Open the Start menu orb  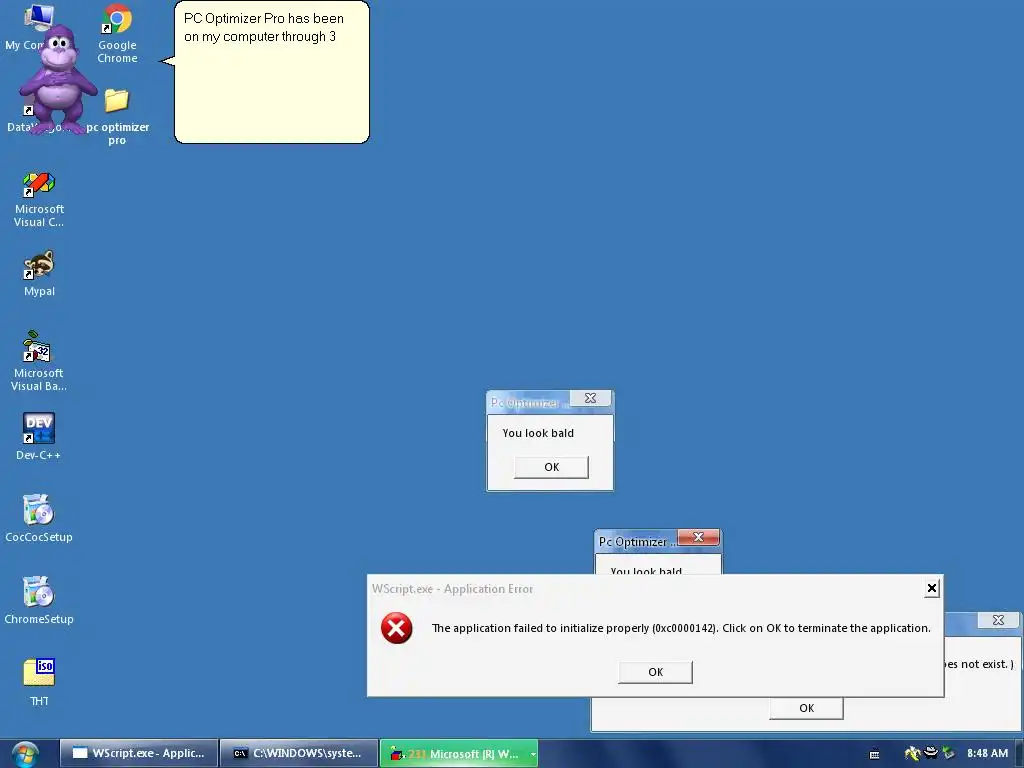click(x=25, y=754)
